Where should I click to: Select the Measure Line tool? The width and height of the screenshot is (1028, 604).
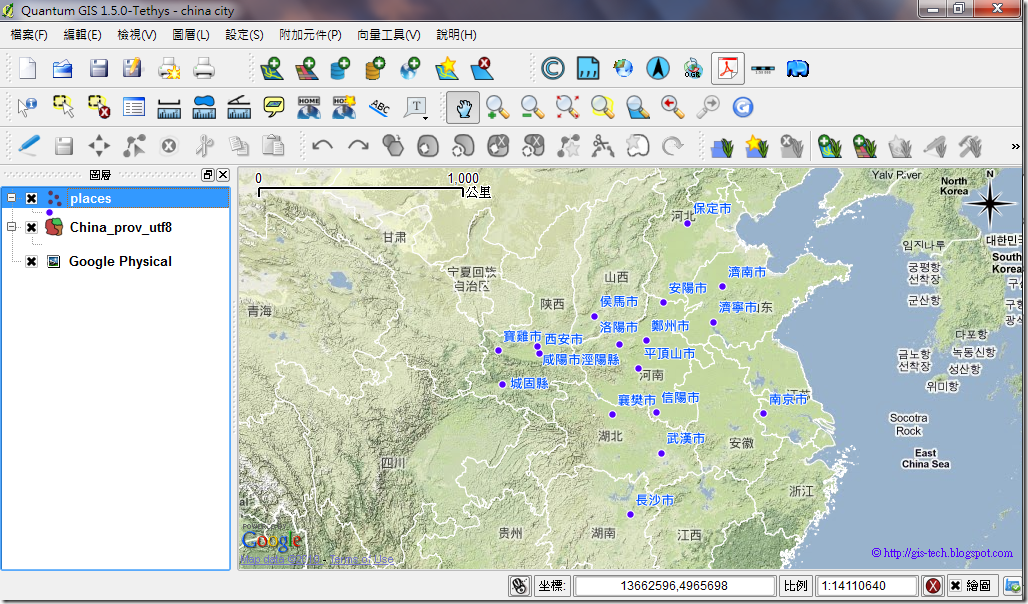point(169,107)
